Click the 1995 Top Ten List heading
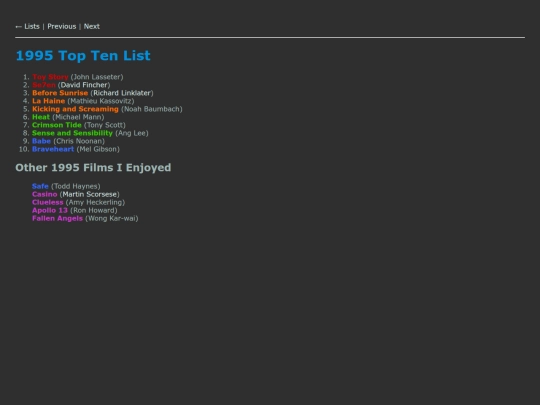 [x=83, y=55]
